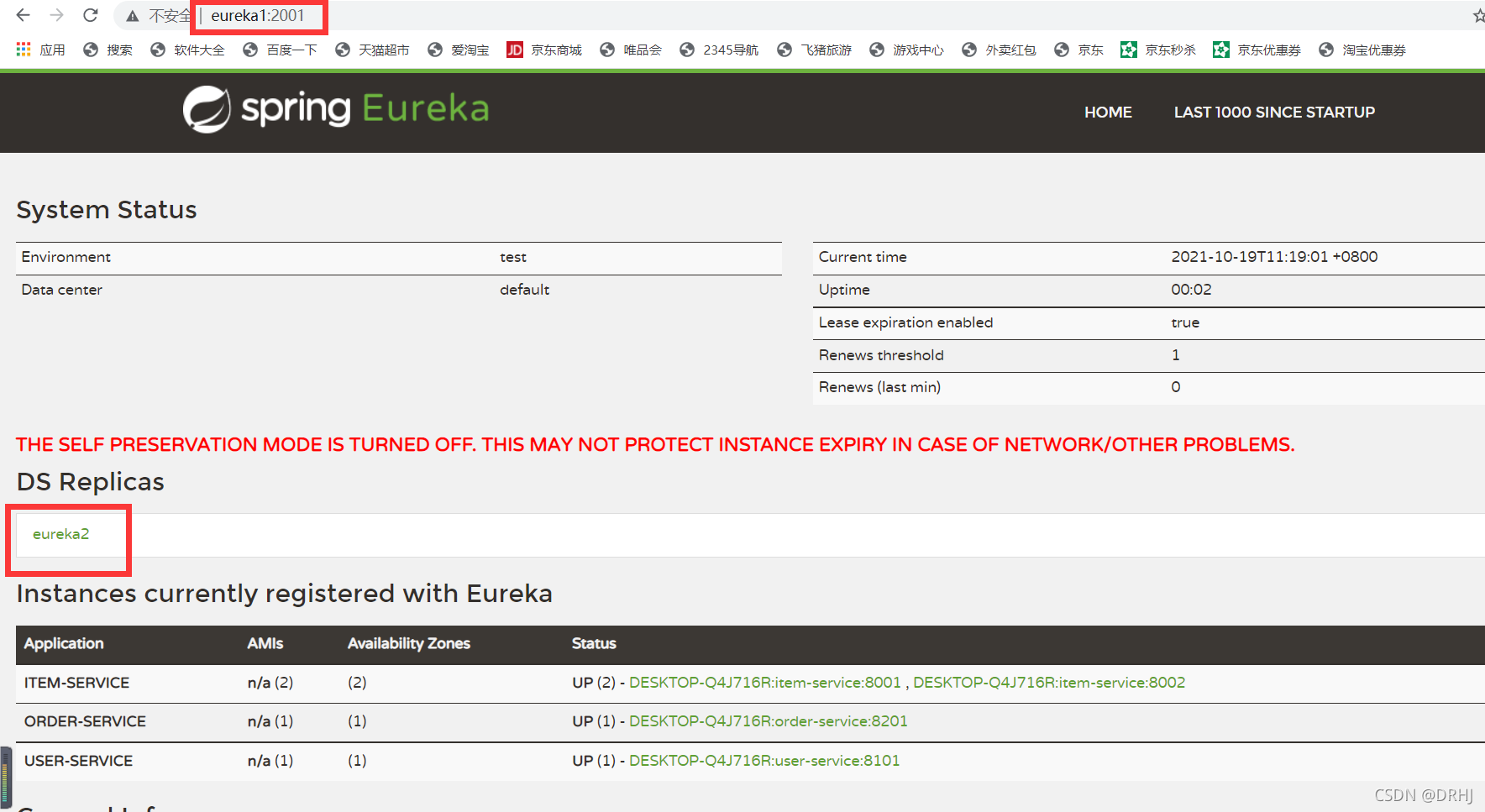Click the browser forward arrow

[57, 15]
